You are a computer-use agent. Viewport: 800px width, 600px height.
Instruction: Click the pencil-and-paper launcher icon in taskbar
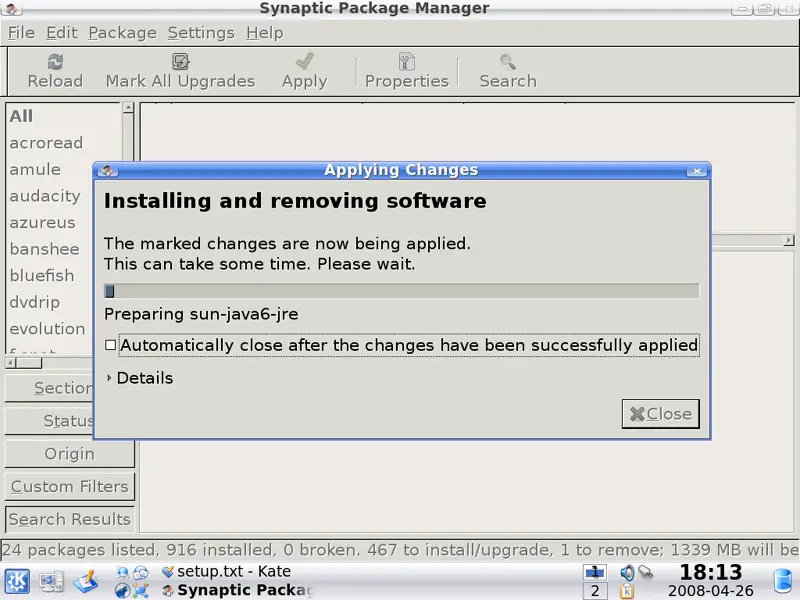click(x=86, y=581)
